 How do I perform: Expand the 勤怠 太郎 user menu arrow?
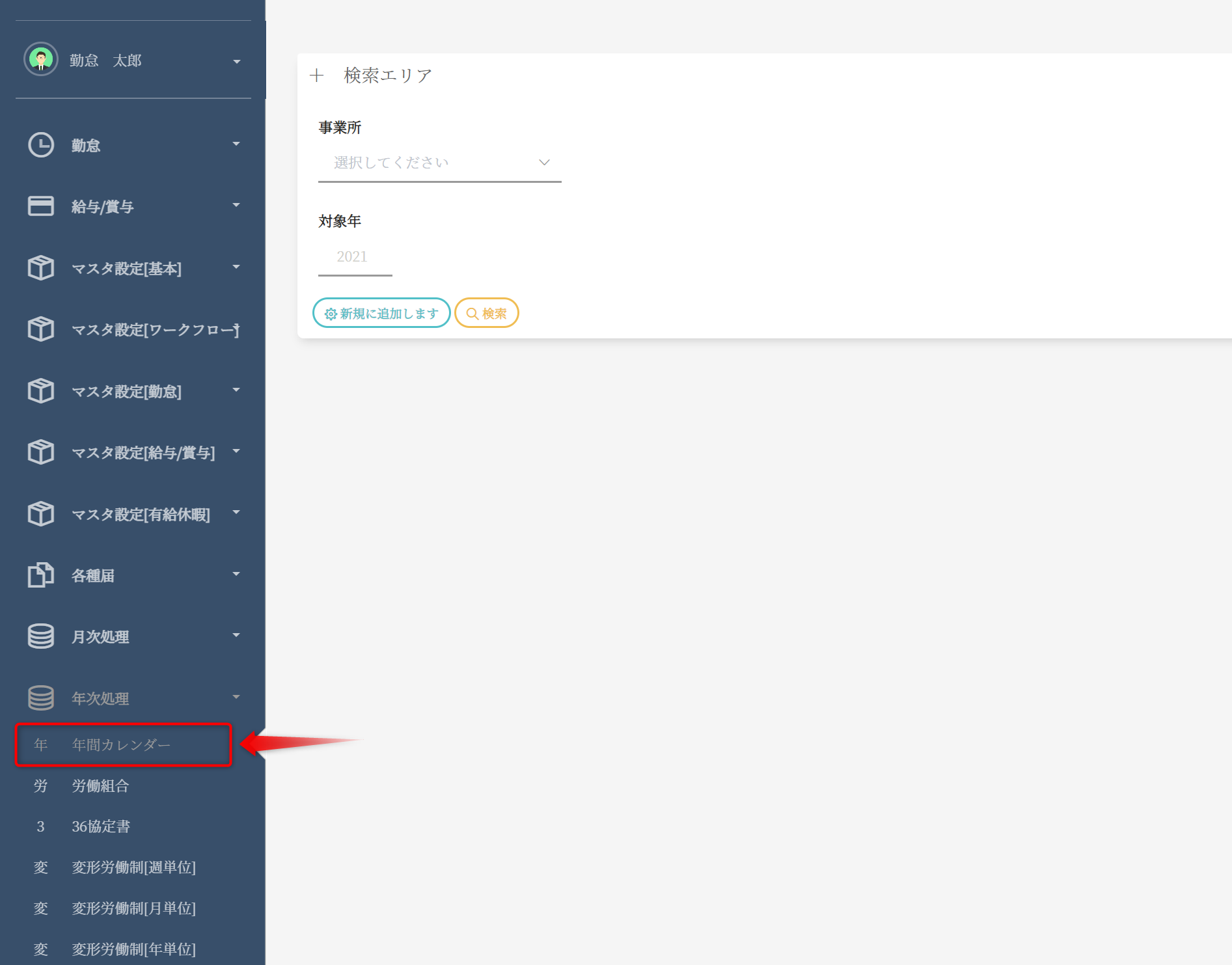tap(237, 61)
